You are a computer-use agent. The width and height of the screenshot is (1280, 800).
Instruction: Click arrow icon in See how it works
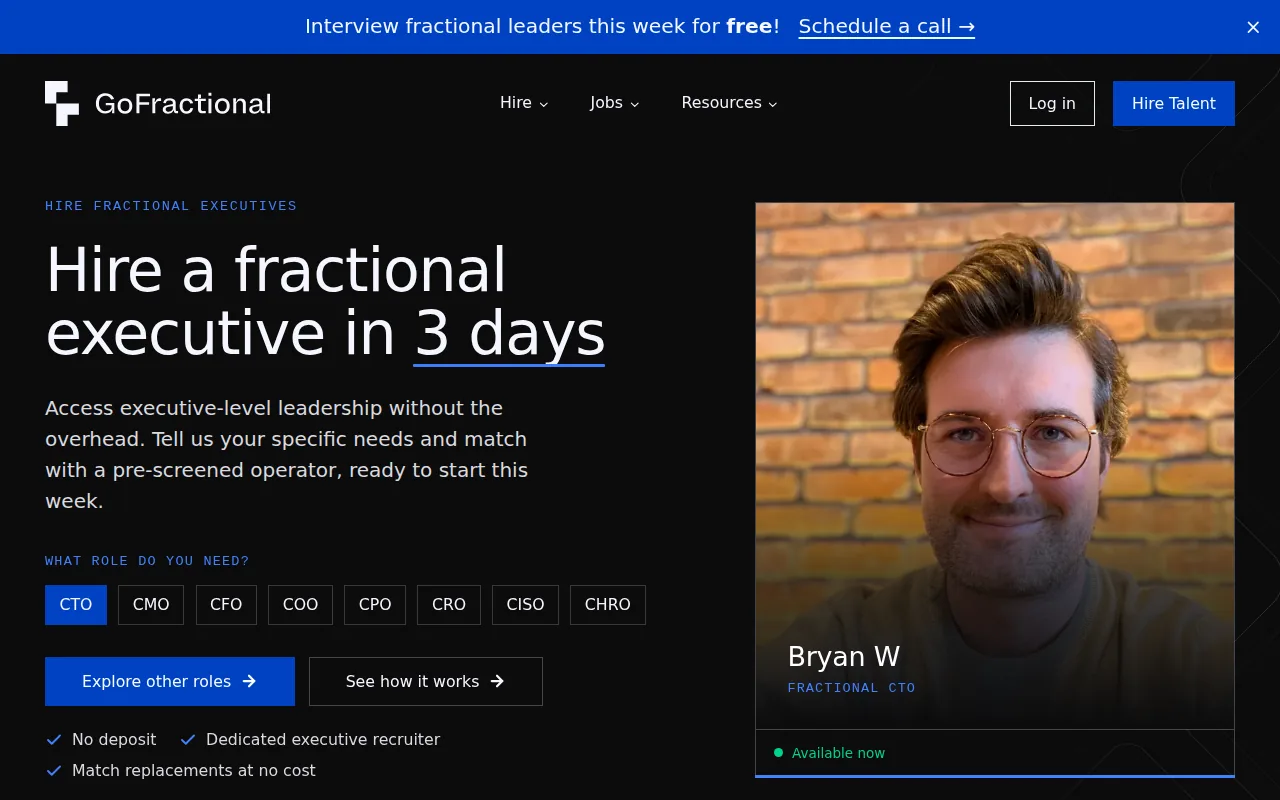[x=497, y=681]
